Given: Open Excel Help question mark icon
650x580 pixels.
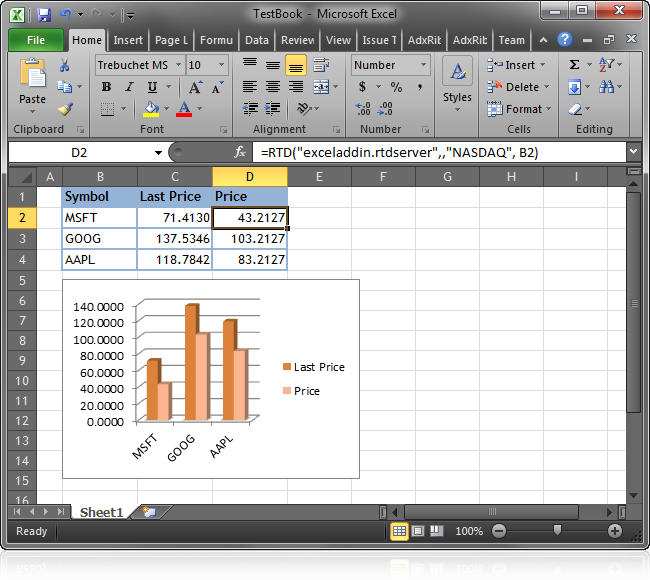Looking at the screenshot, I should 565,40.
